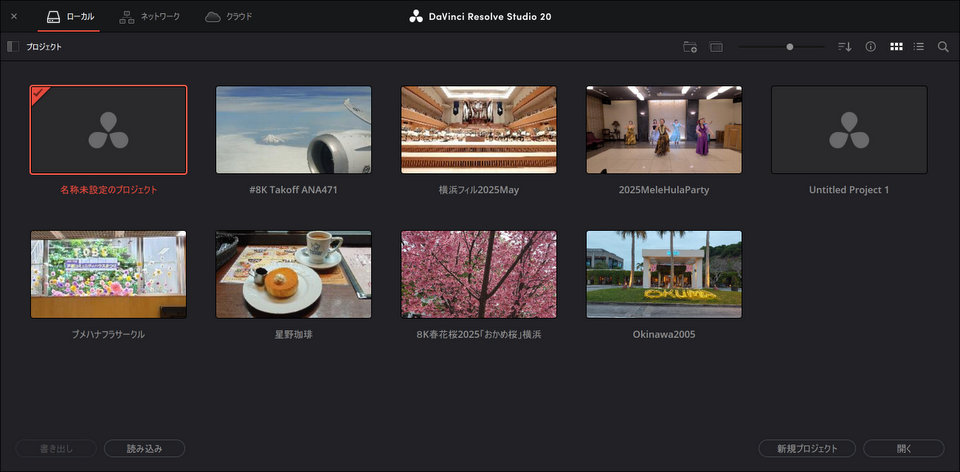Click the folder preview display icon
960x472 pixels.
716,47
